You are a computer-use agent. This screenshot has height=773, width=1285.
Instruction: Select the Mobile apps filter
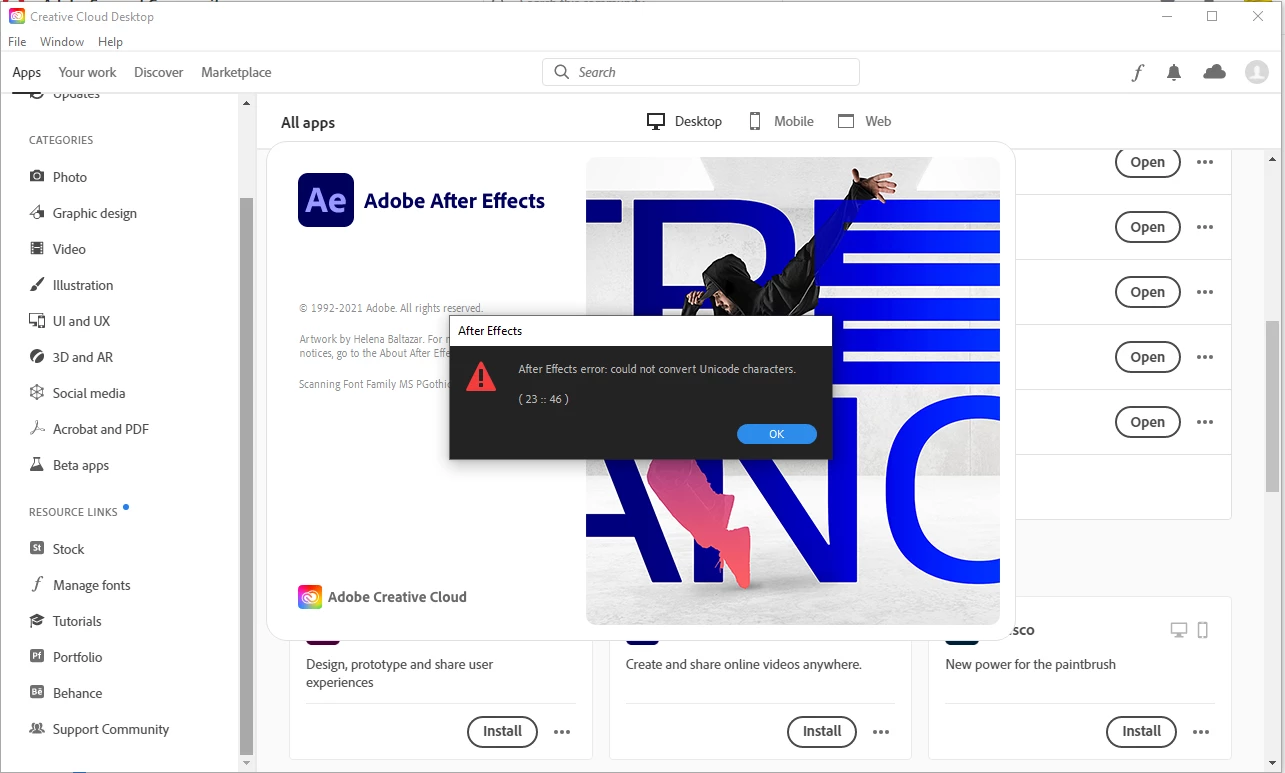pos(781,121)
